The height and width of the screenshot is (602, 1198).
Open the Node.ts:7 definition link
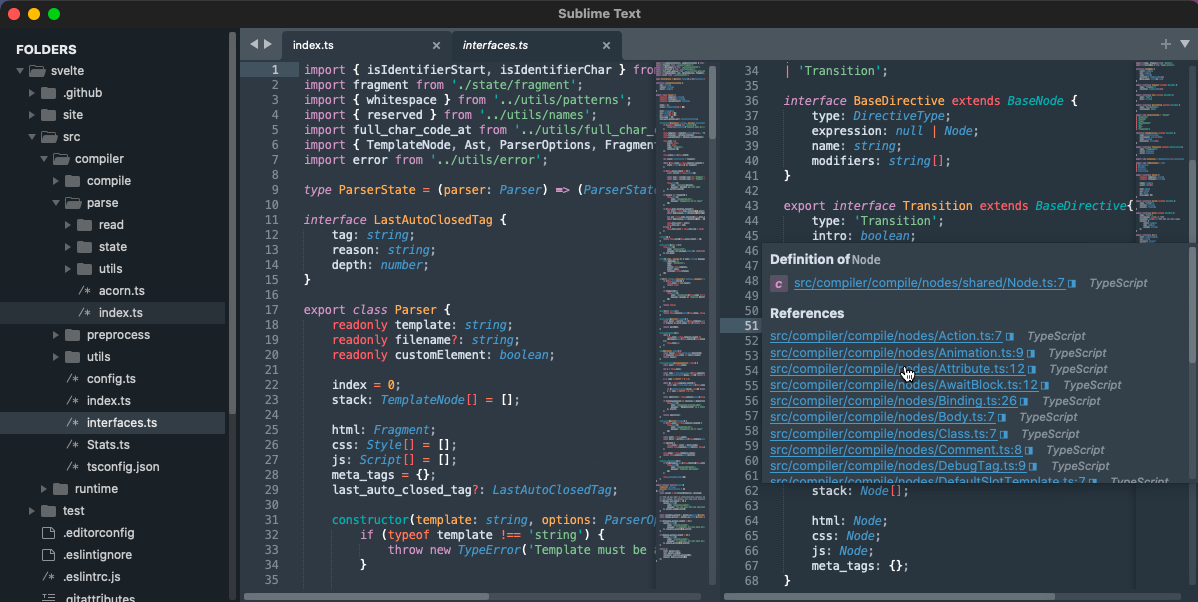coord(929,283)
